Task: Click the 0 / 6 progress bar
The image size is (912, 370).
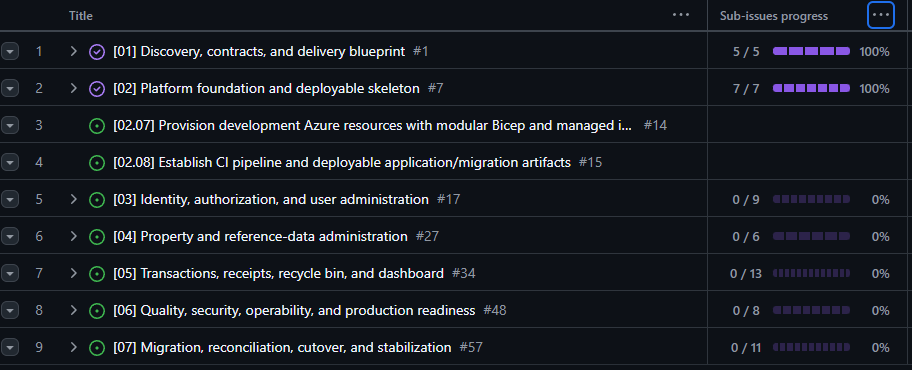Action: pos(811,237)
